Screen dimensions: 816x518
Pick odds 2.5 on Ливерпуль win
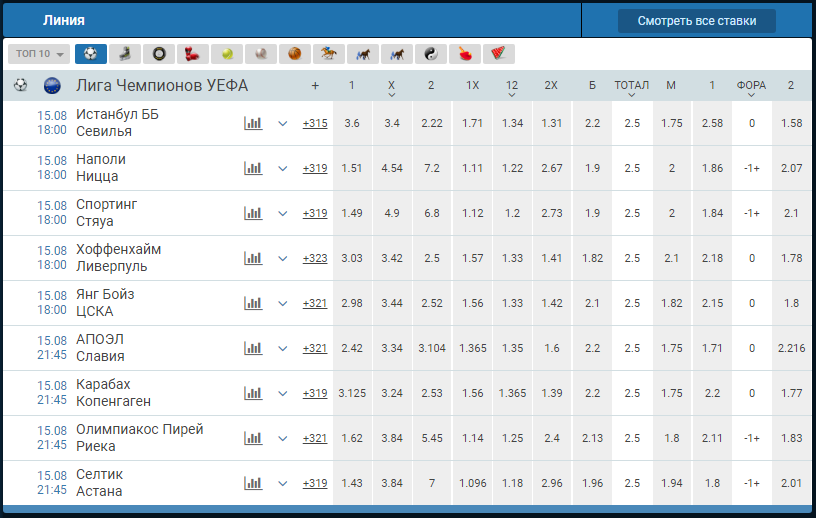pyautogui.click(x=432, y=258)
